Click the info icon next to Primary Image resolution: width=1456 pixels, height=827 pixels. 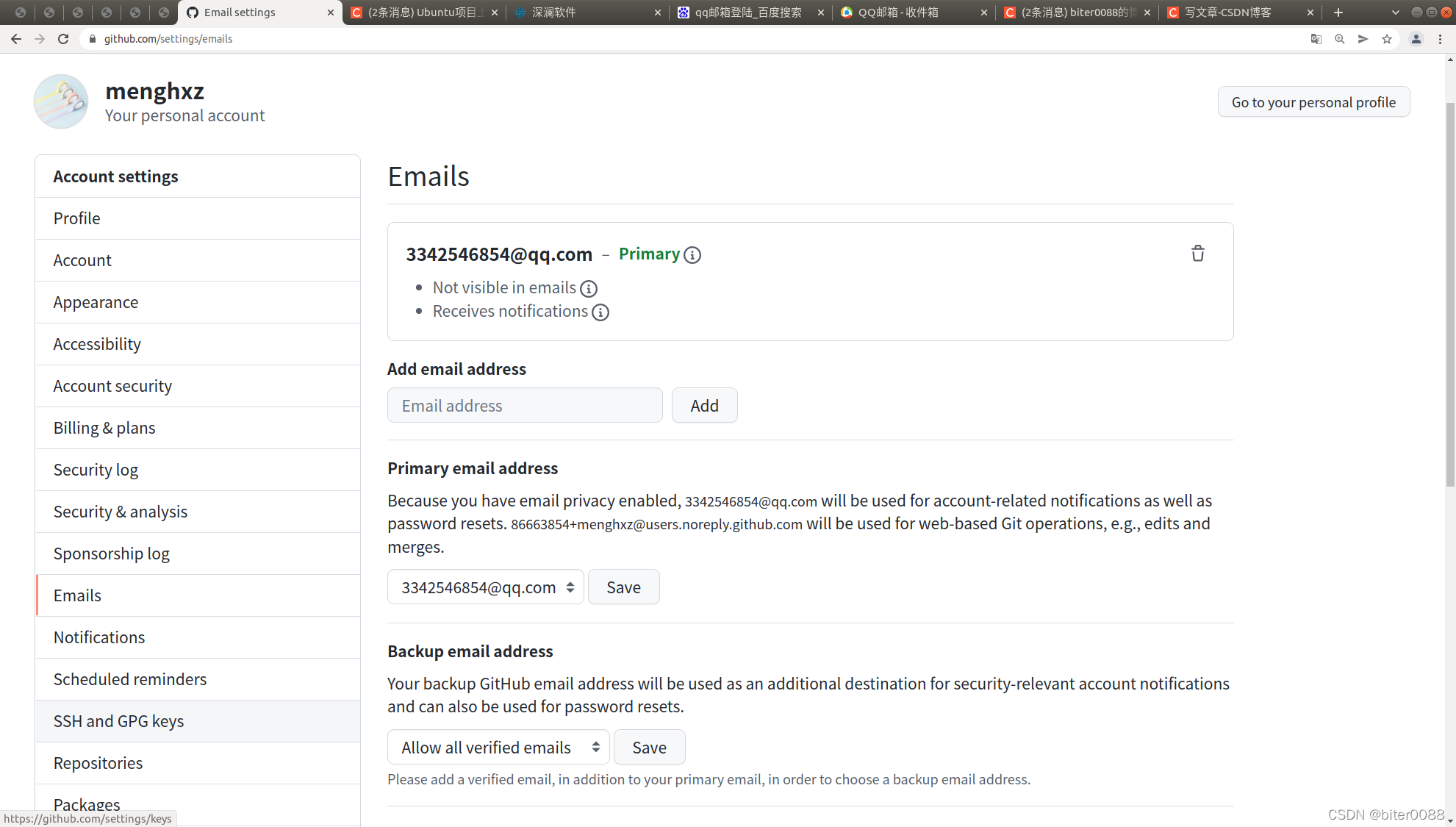tap(692, 255)
